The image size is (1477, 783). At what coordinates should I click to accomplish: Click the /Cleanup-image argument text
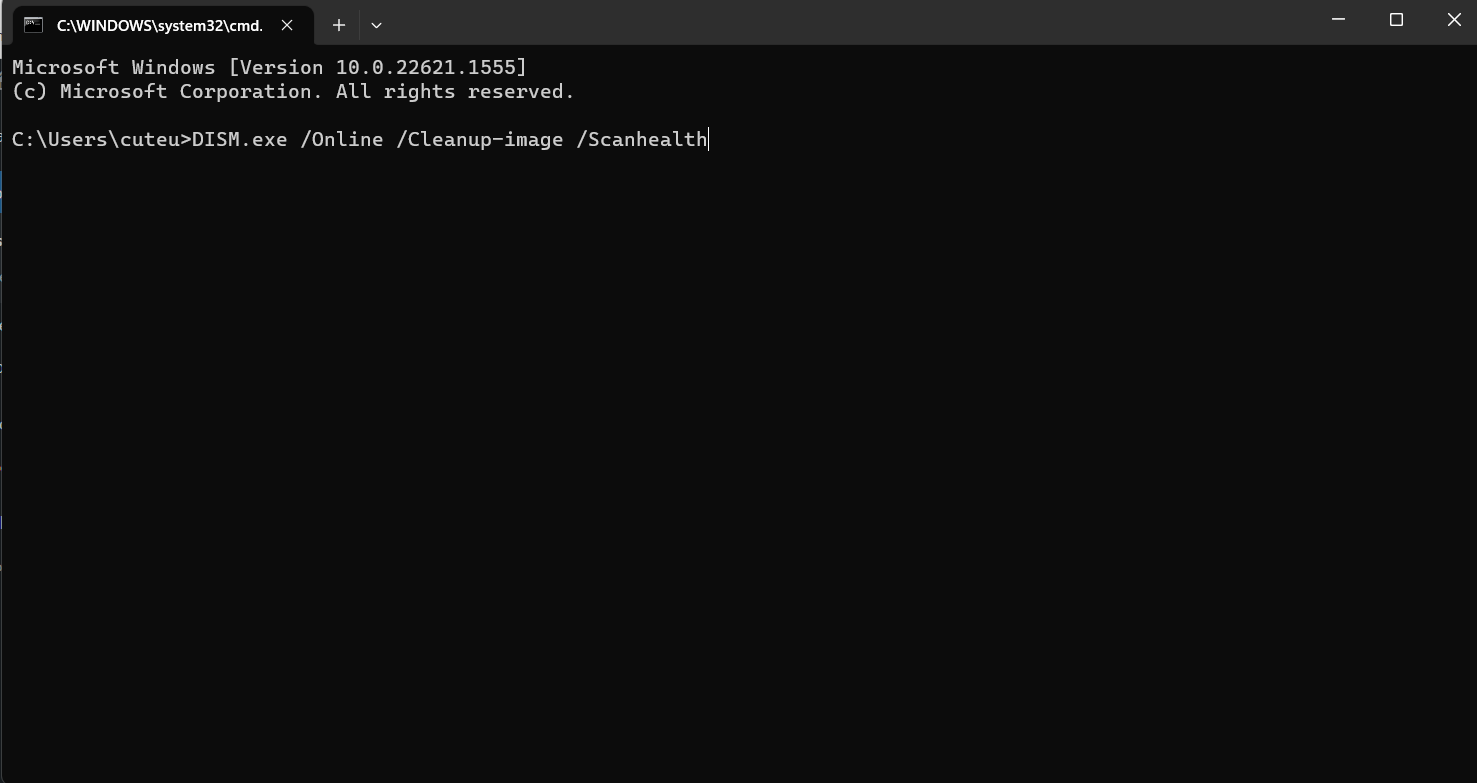pos(479,139)
